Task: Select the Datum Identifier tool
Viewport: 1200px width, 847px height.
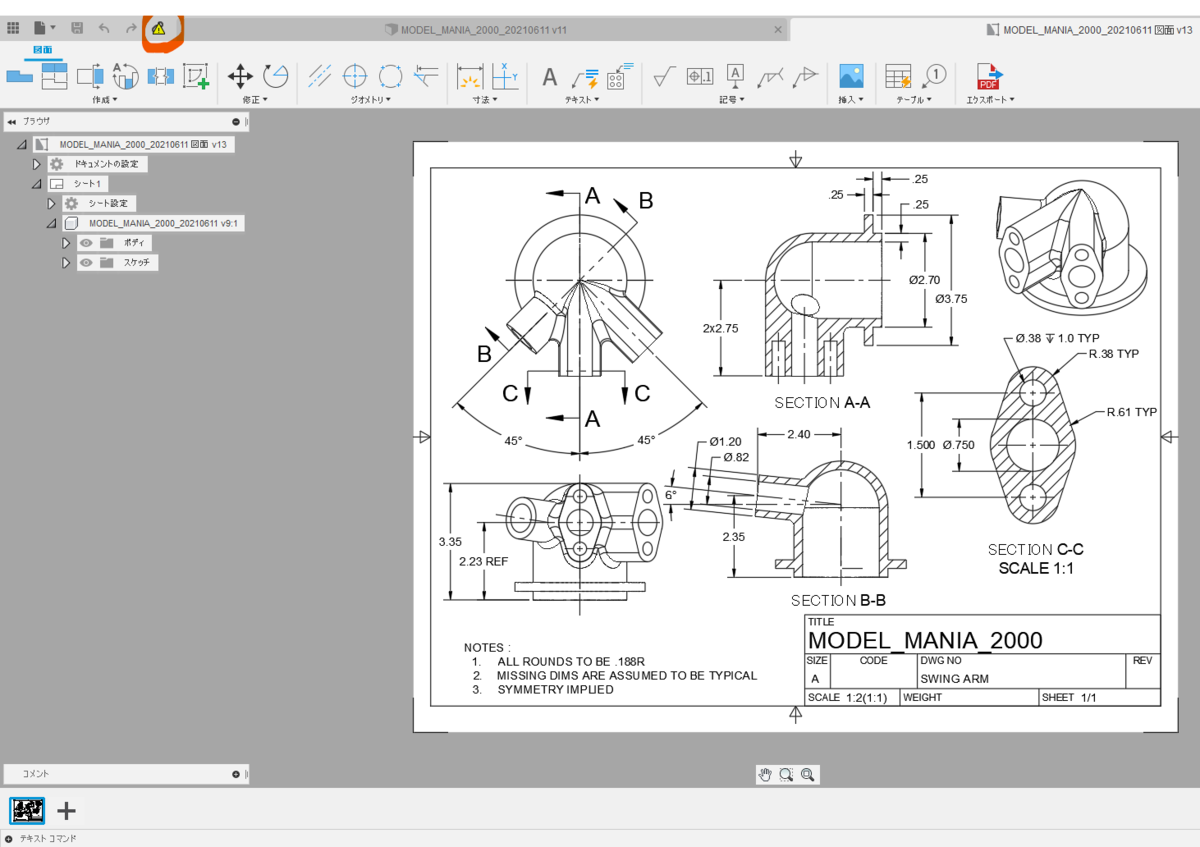Action: tap(735, 75)
